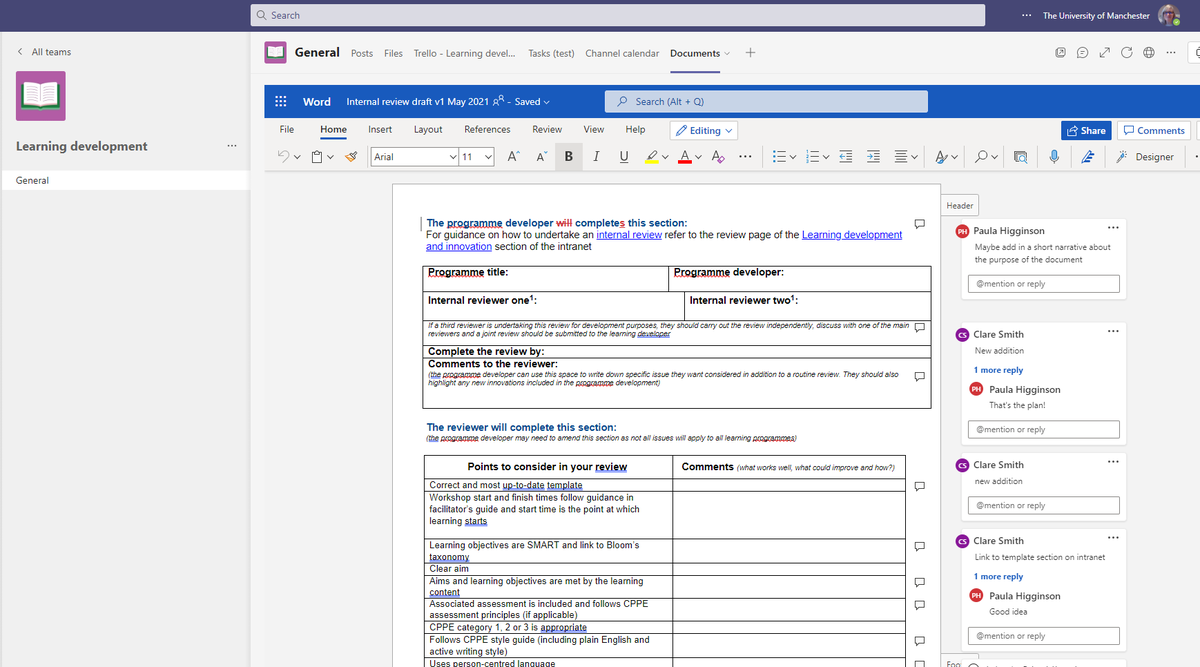This screenshot has height=667, width=1200.
Task: Select the Format Painter brush icon
Action: [x=351, y=157]
